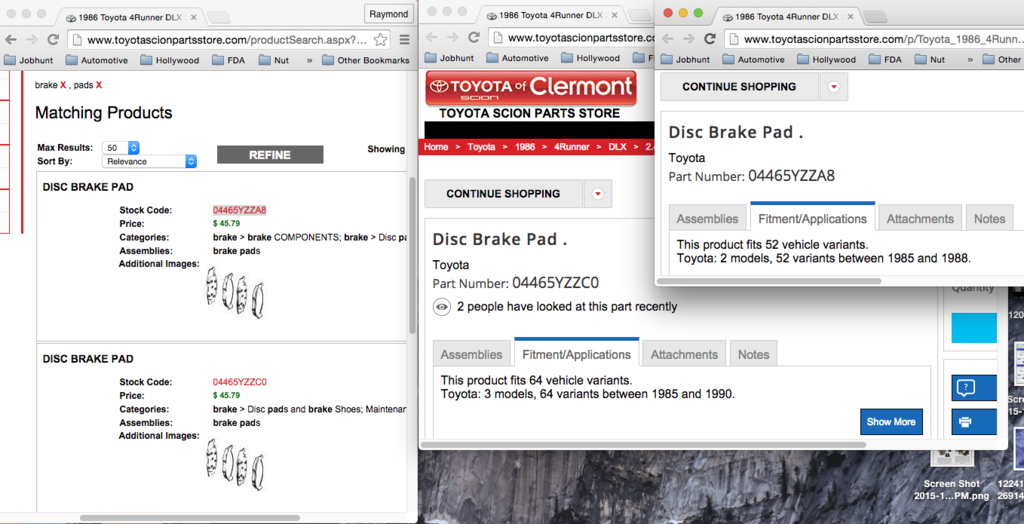This screenshot has height=524, width=1024.
Task: Open Notes tab in right window
Action: pyautogui.click(x=989, y=218)
